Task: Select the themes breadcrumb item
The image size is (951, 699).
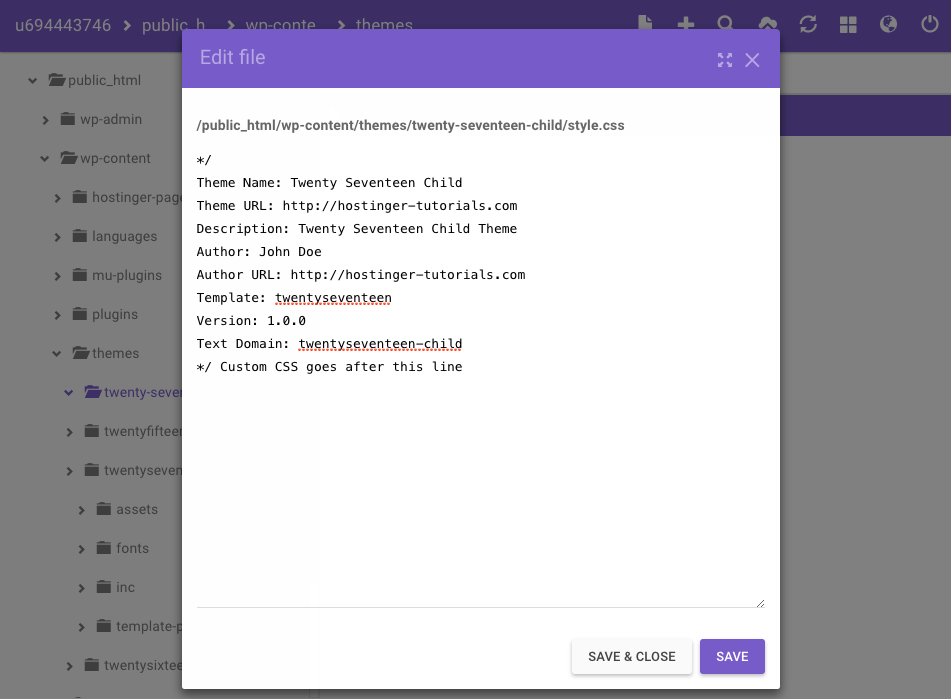Action: coord(385,25)
